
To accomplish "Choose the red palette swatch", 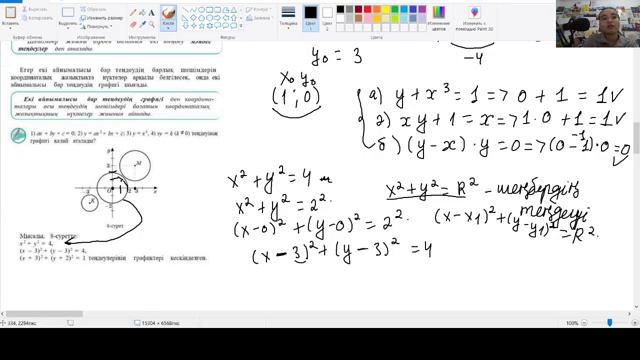I will coord(368,9).
